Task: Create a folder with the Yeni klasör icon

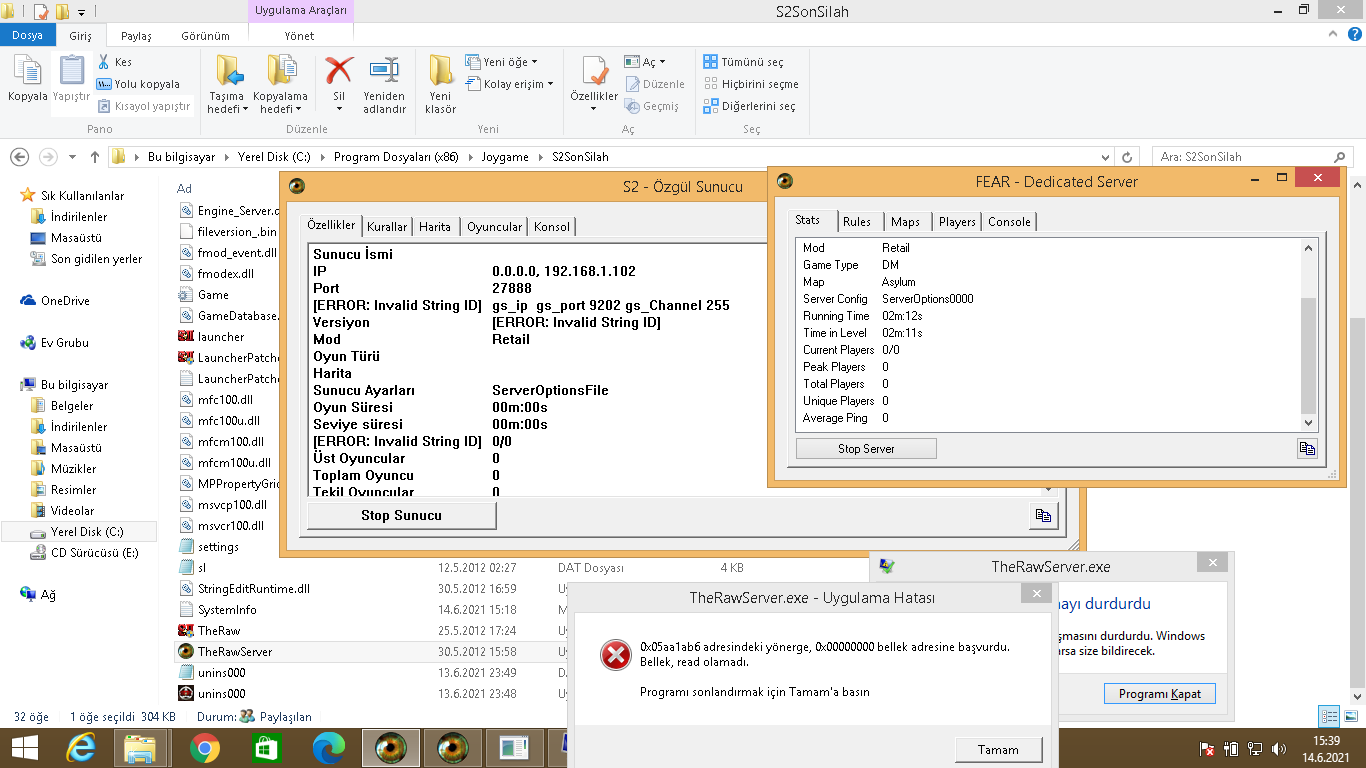Action: 440,85
